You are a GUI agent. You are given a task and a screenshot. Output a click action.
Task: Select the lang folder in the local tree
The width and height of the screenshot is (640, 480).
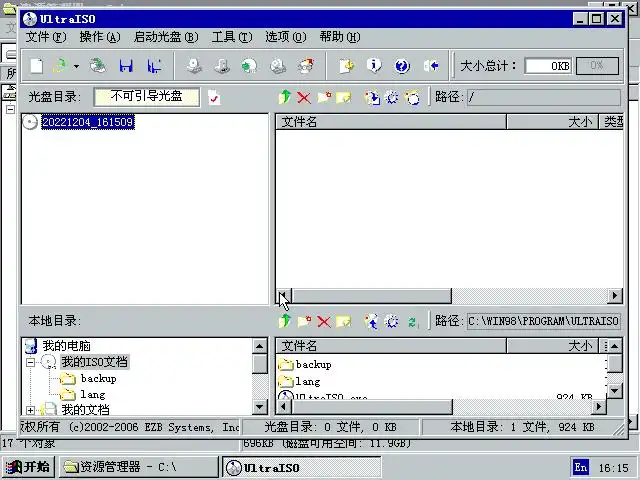(93, 395)
